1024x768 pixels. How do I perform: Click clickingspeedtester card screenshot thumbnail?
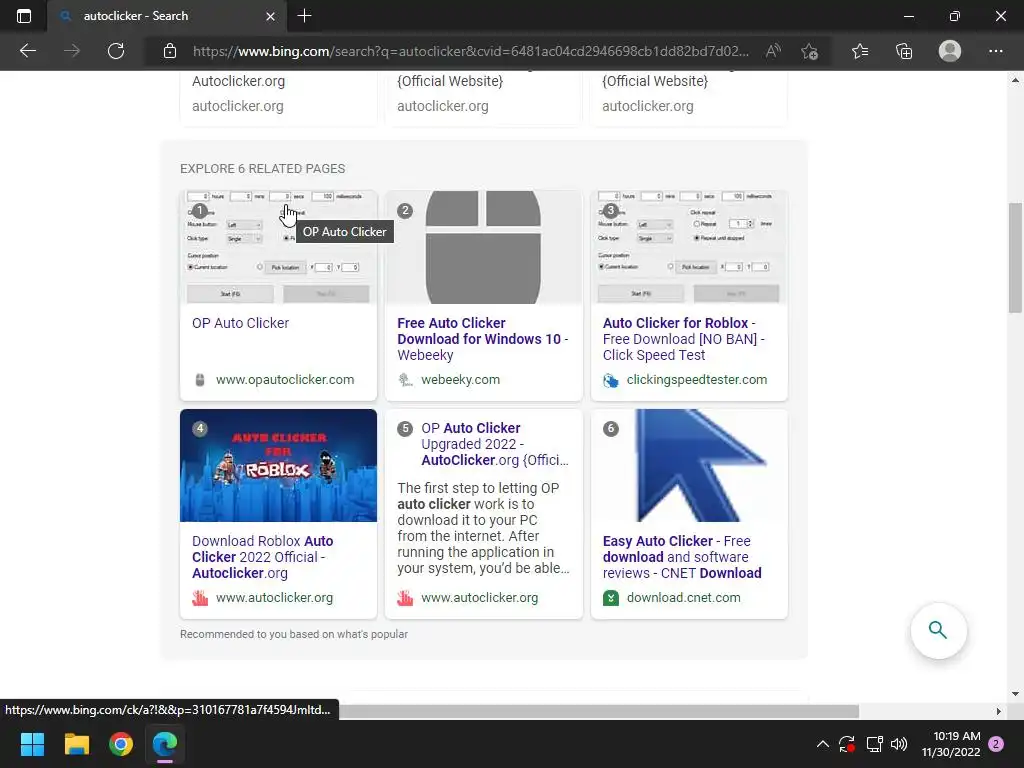click(689, 247)
